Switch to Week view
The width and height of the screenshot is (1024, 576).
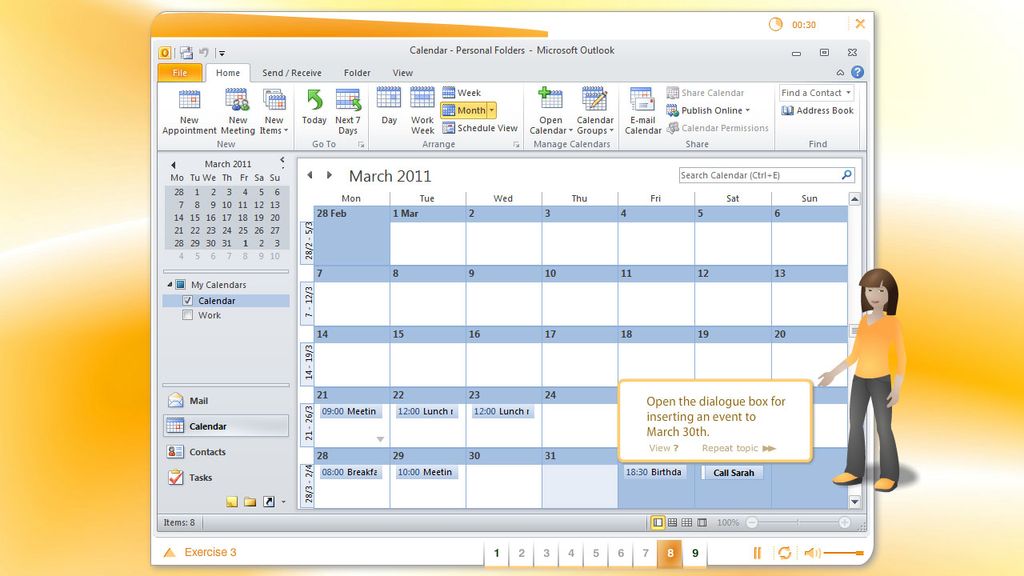tap(462, 93)
